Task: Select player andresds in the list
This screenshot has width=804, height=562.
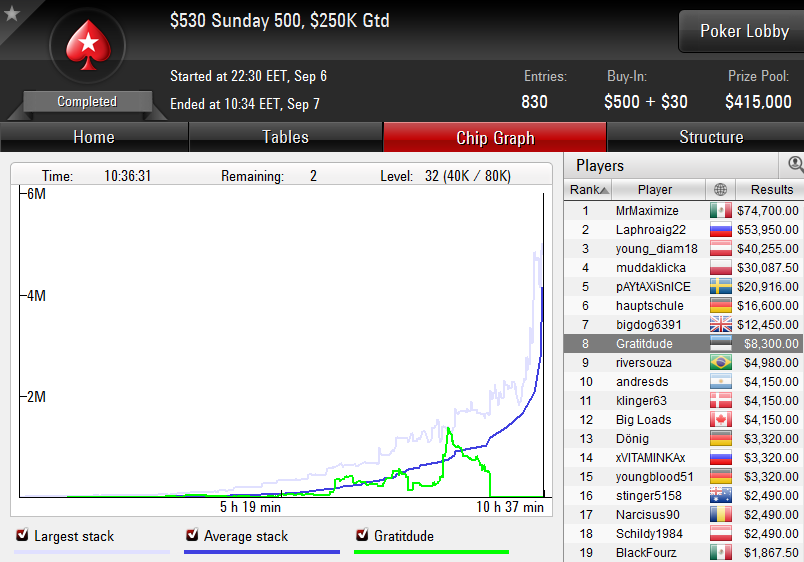Action: pyautogui.click(x=642, y=382)
